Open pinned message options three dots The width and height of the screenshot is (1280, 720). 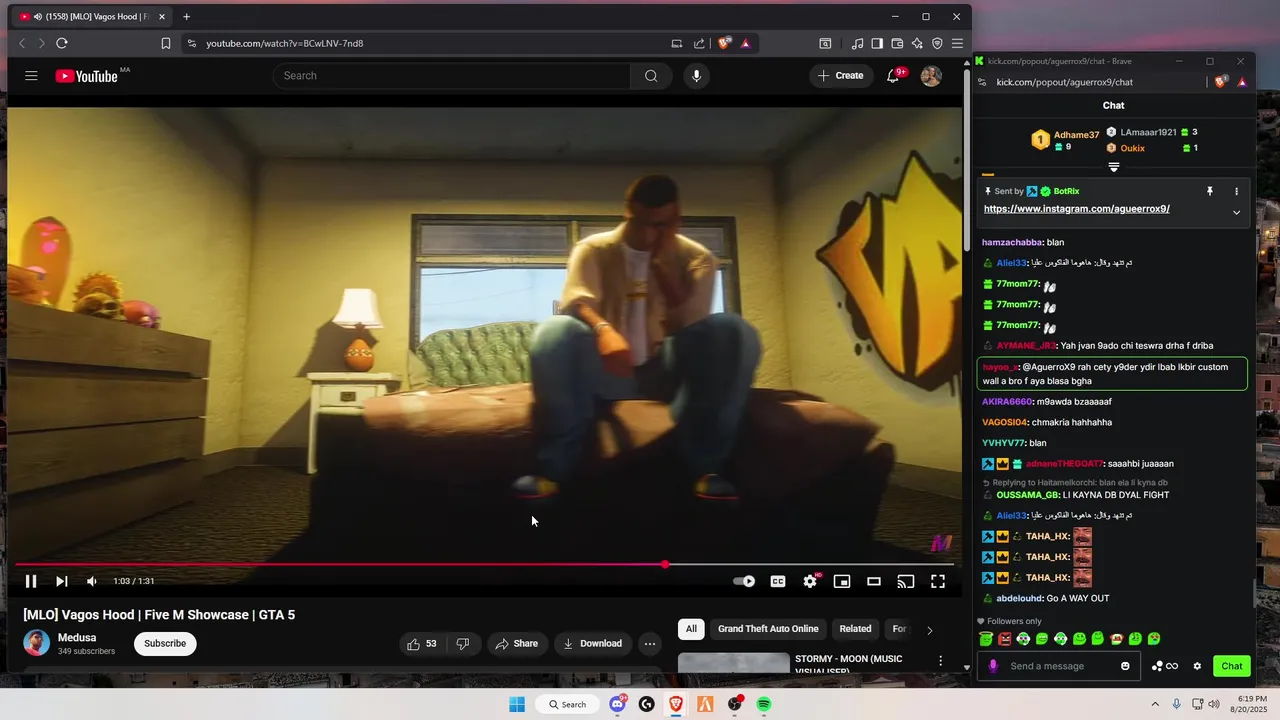point(1236,191)
